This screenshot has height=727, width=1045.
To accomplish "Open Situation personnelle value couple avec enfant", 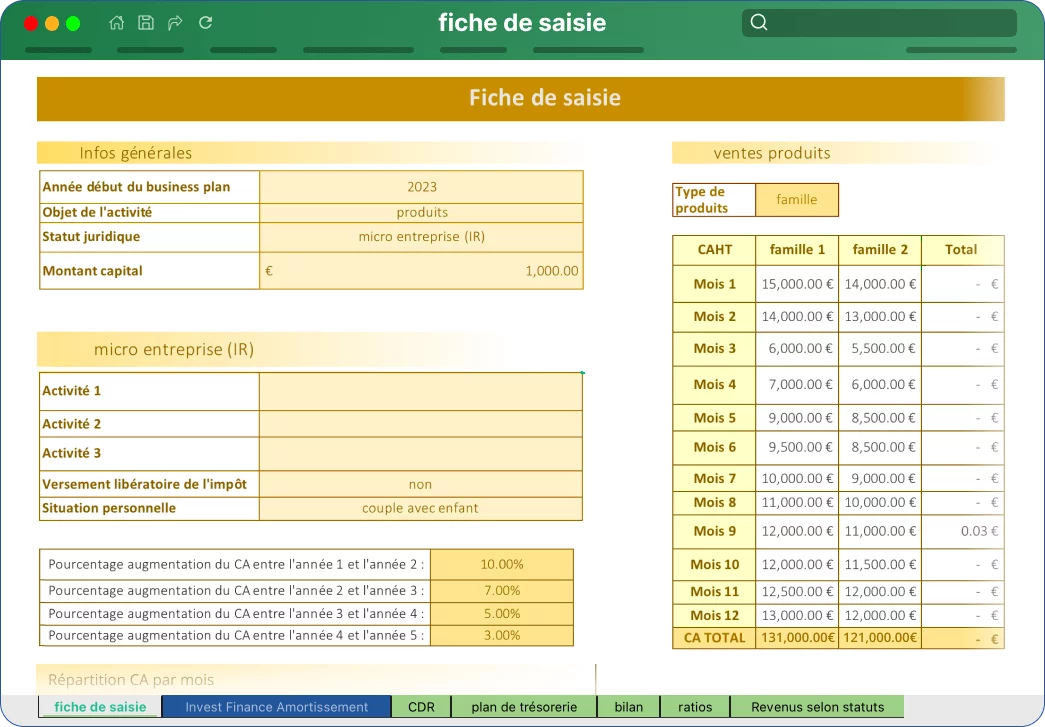I will click(x=421, y=508).
